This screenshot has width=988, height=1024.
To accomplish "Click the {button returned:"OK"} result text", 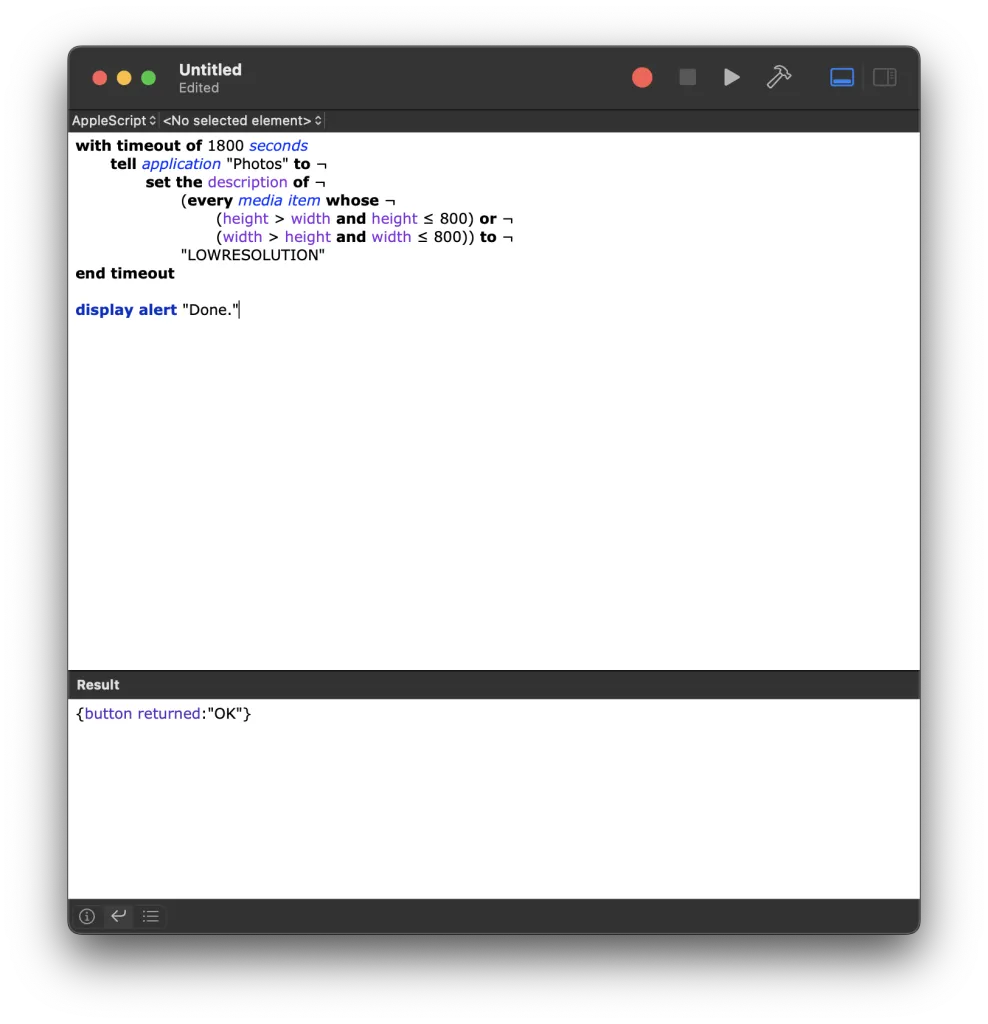I will pos(164,713).
